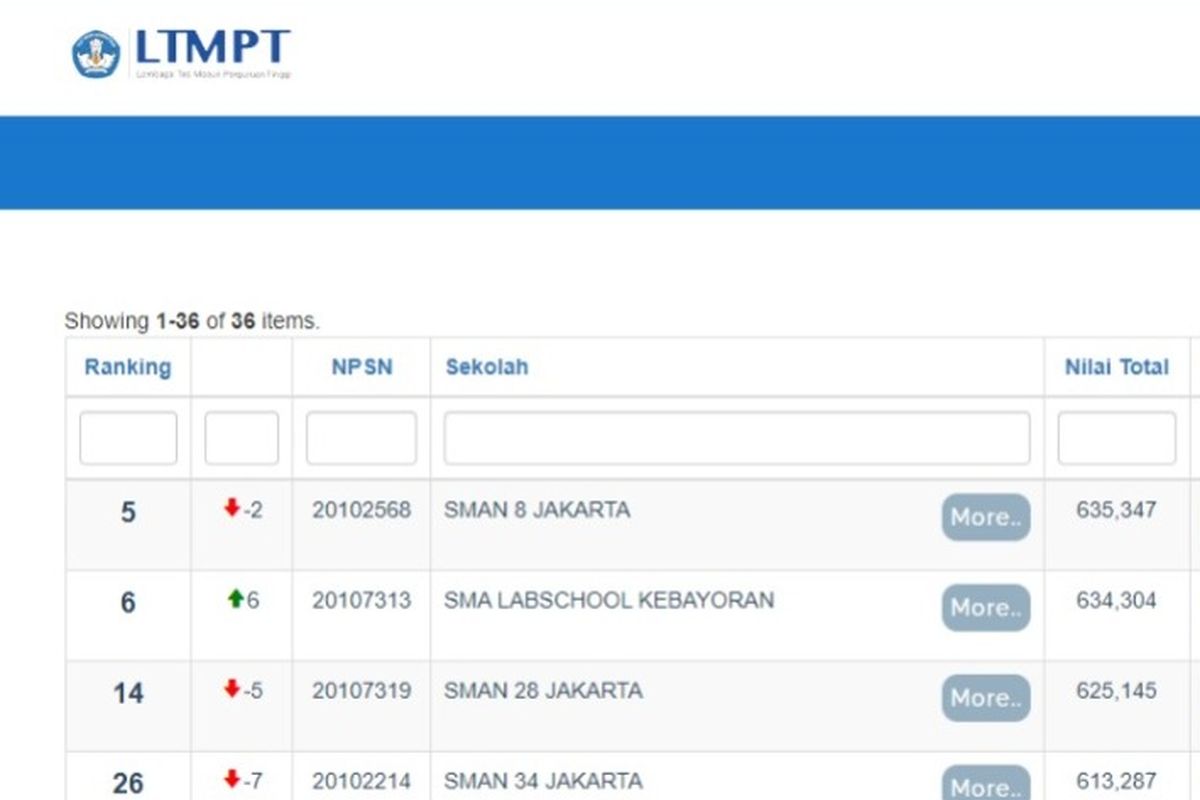This screenshot has width=1200, height=800.
Task: Open More details for SMA LABSCHOOL KEBAYORAN
Action: point(985,608)
